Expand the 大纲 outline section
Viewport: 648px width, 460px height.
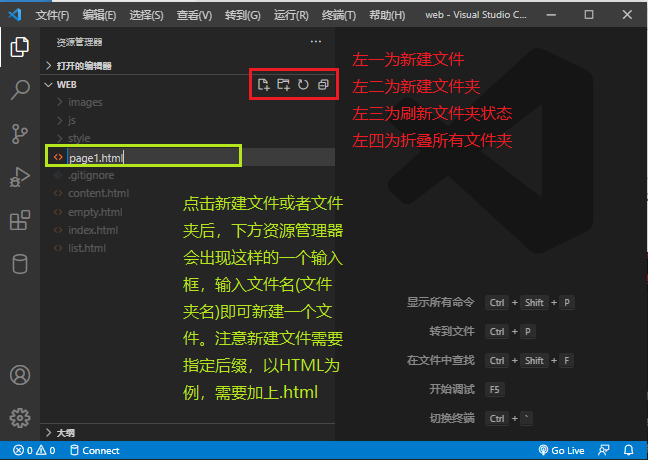(65, 432)
